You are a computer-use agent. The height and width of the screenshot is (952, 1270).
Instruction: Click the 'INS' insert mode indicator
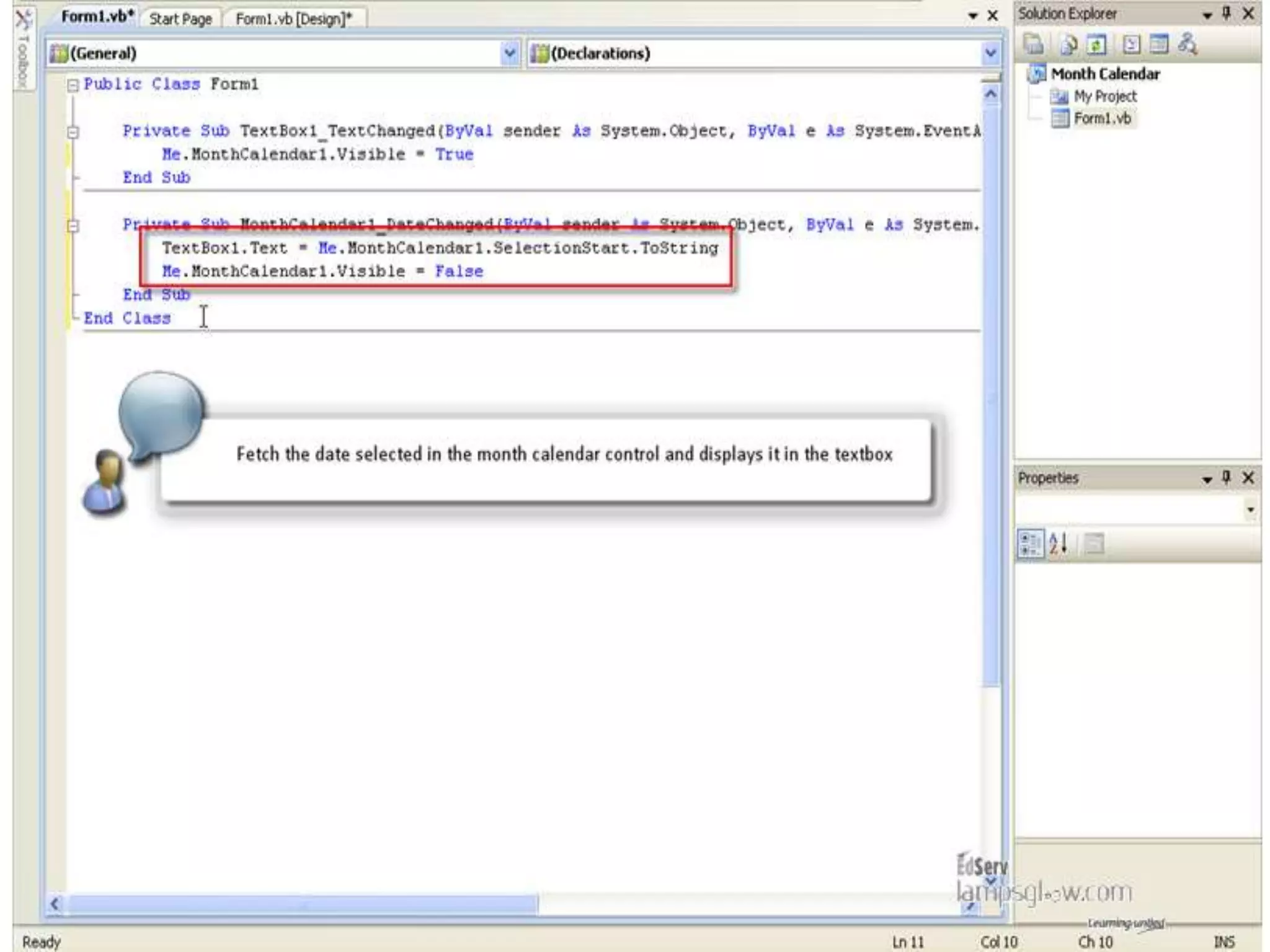tap(1224, 941)
